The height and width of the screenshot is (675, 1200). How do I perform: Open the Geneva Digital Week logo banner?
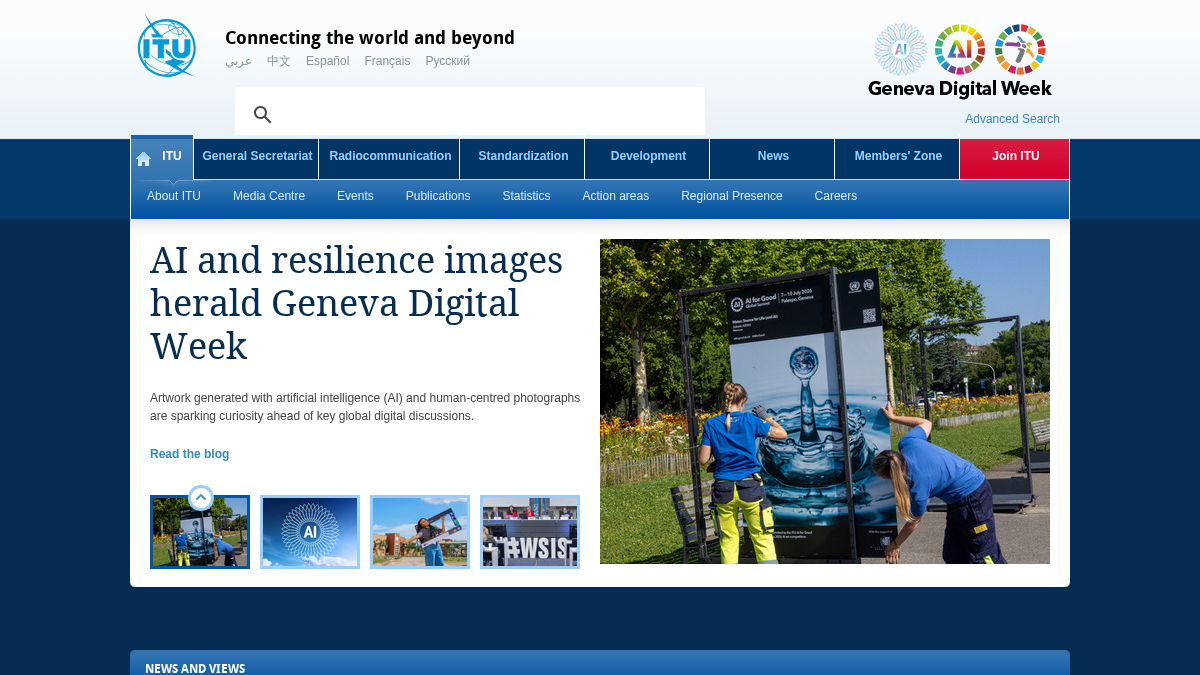(960, 61)
